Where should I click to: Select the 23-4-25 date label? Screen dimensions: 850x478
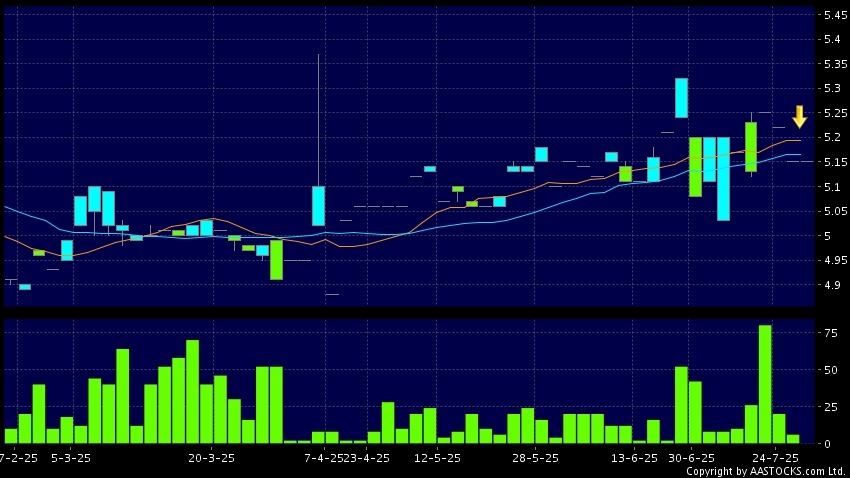[x=366, y=458]
